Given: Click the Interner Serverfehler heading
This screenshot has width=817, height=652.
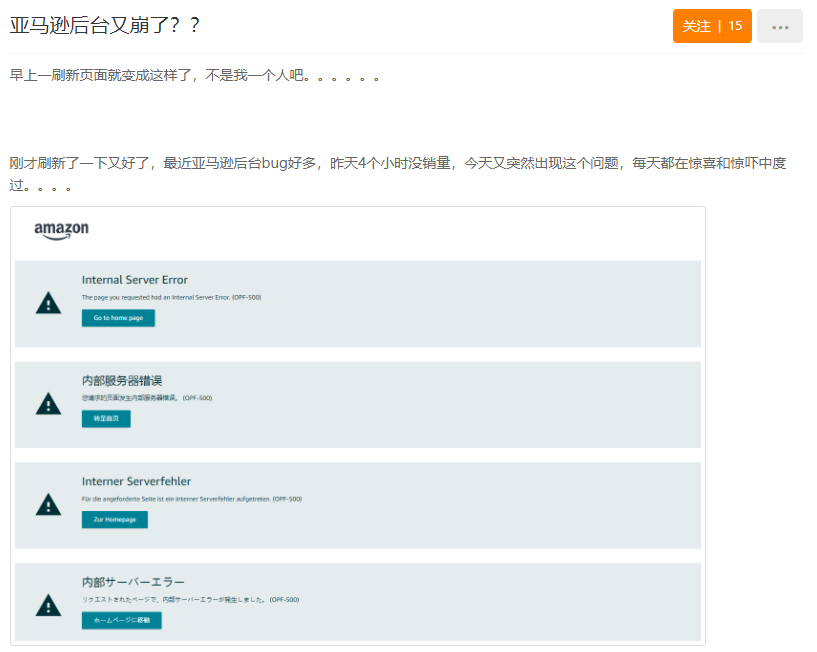Looking at the screenshot, I should tap(136, 481).
